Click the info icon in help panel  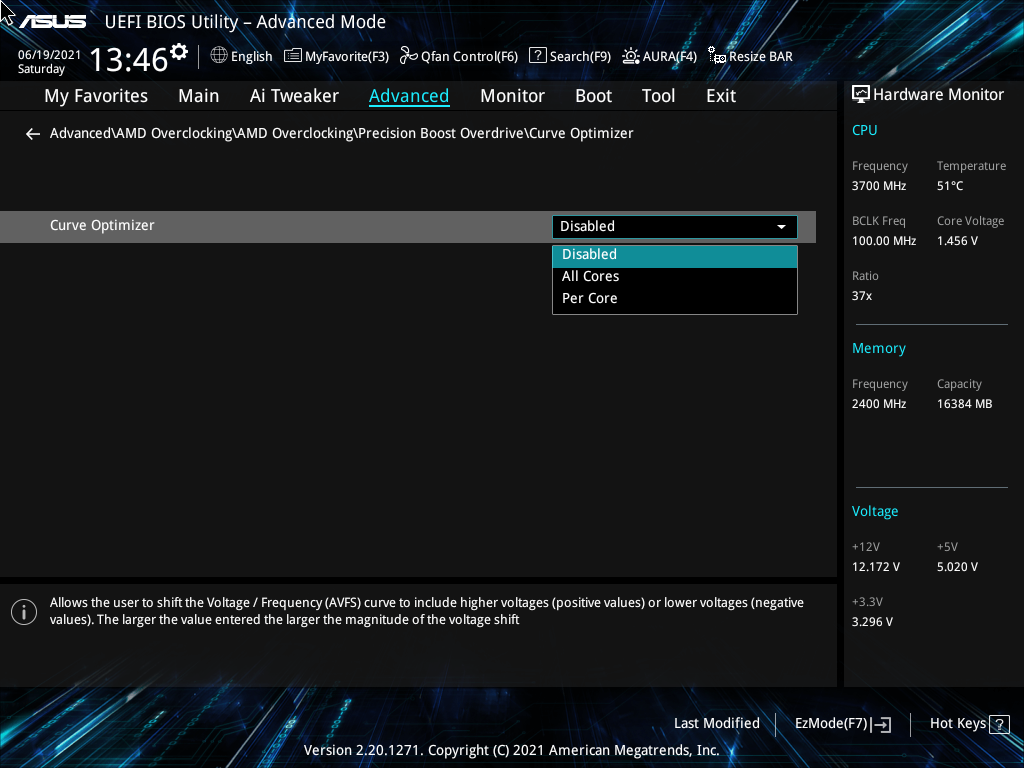pos(24,612)
